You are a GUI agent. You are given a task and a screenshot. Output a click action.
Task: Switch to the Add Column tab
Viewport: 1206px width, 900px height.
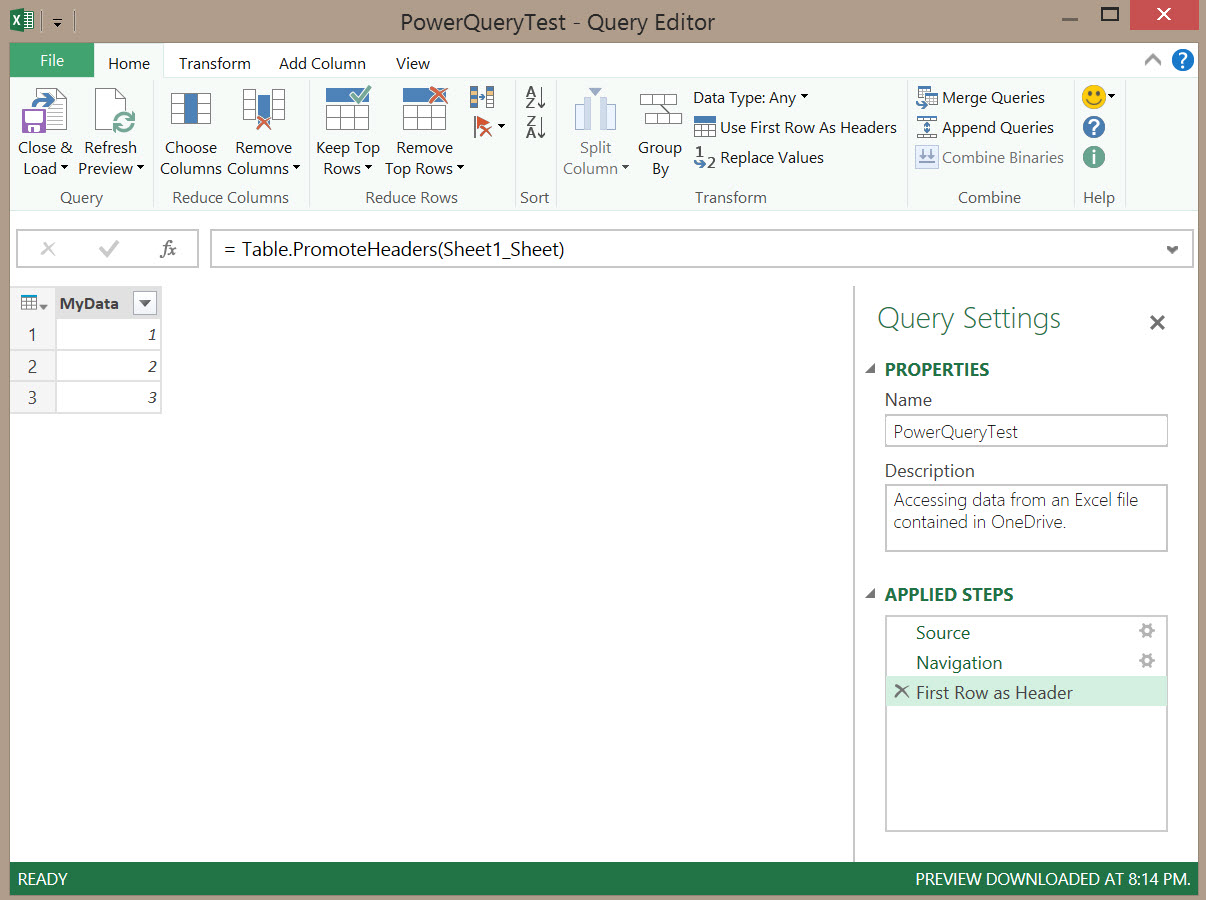[322, 63]
